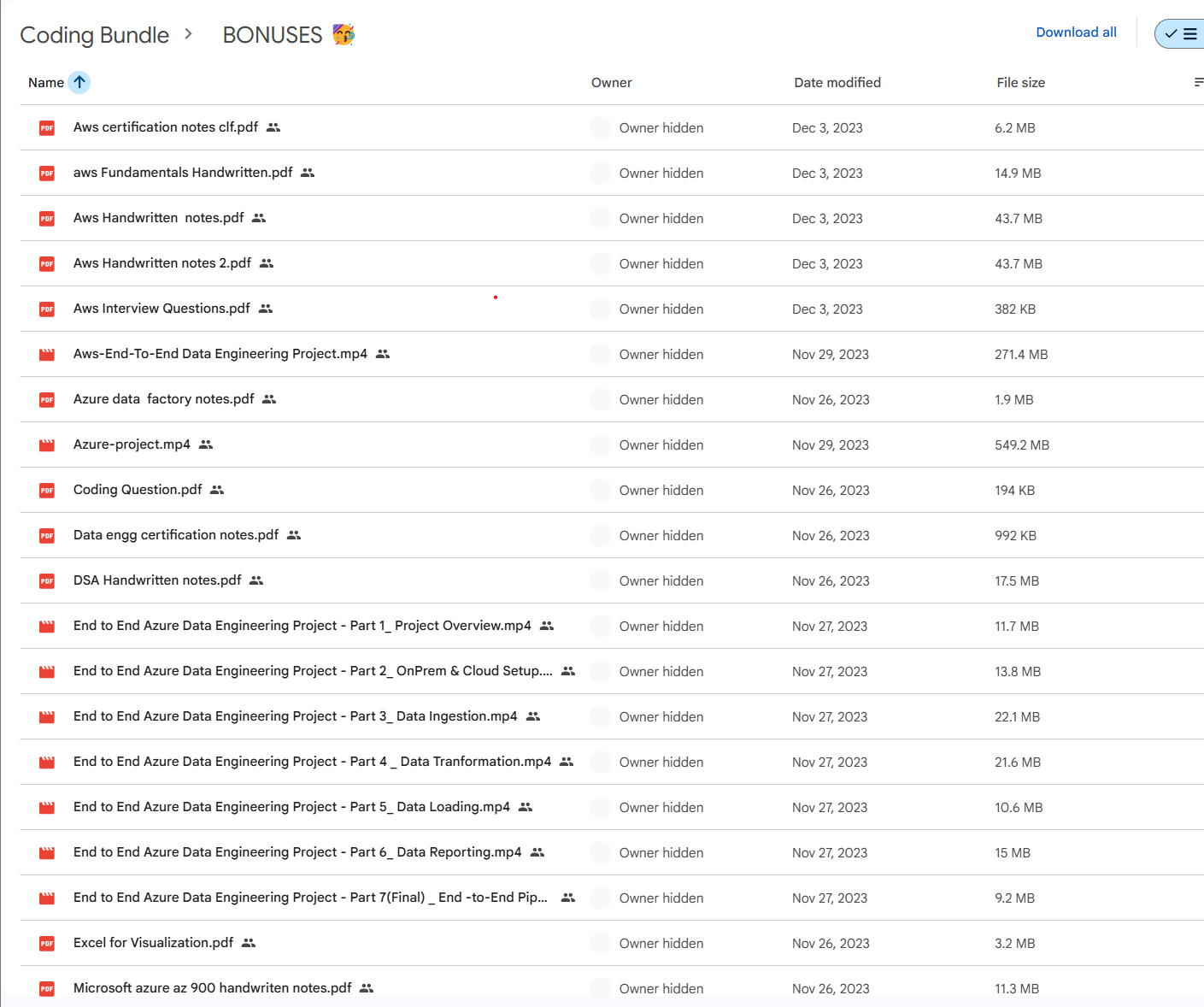Open Part 3 Data Ingestion.mp4 video
The image size is (1204, 1007).
point(295,716)
